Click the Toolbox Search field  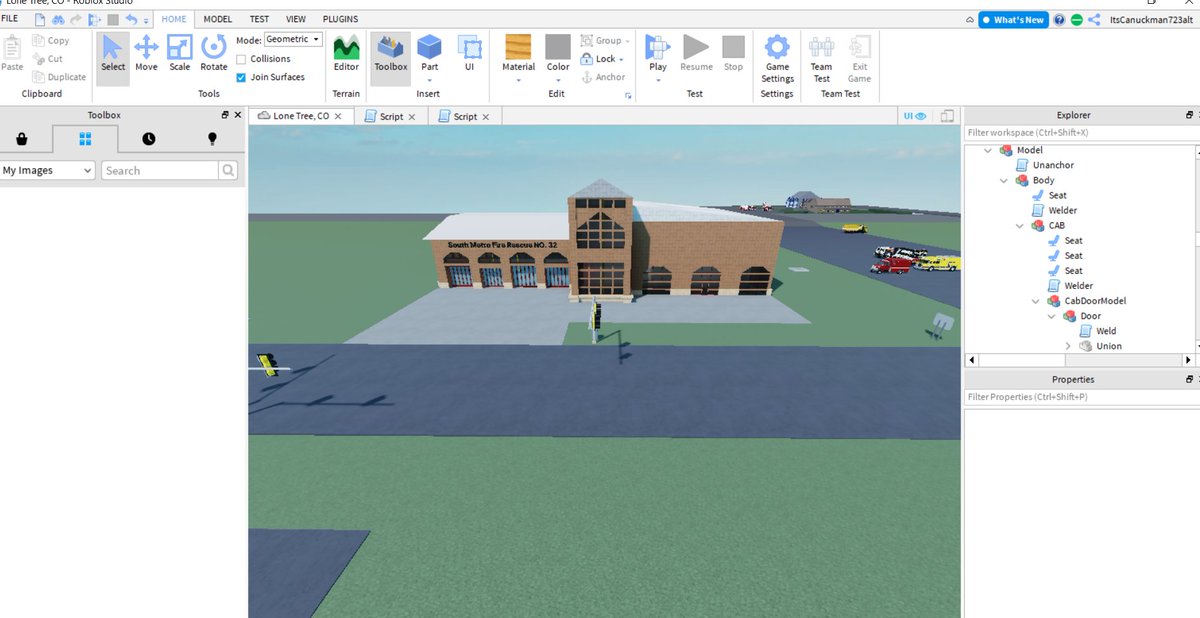(160, 170)
